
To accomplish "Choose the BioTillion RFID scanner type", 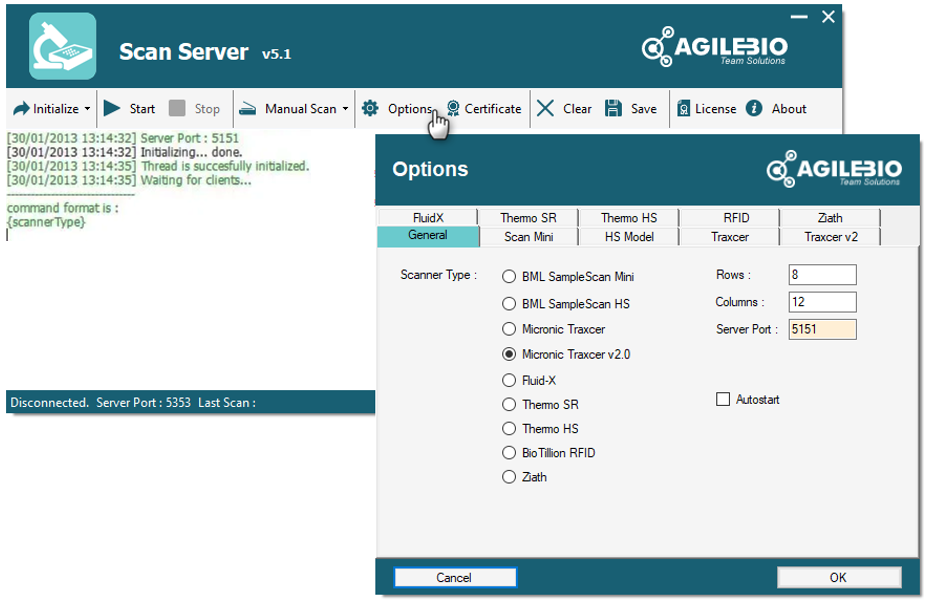I will coord(508,453).
